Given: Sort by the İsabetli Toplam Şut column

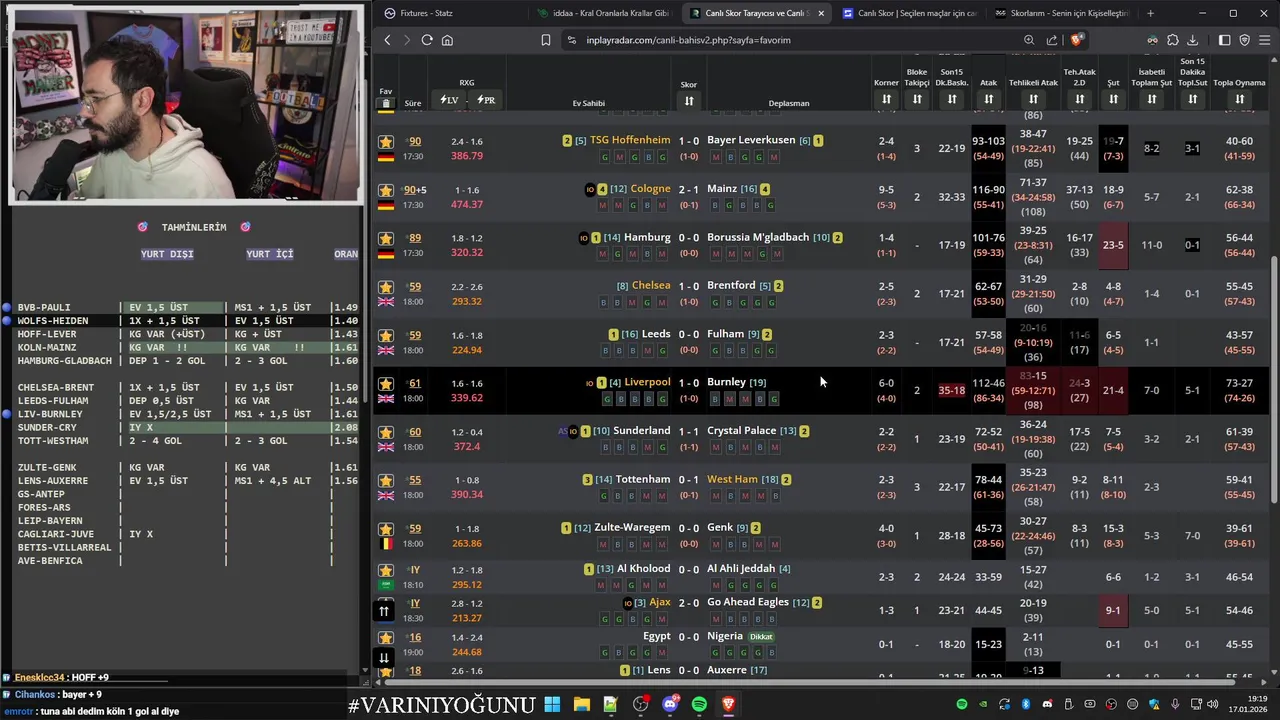Looking at the screenshot, I should click(1152, 99).
